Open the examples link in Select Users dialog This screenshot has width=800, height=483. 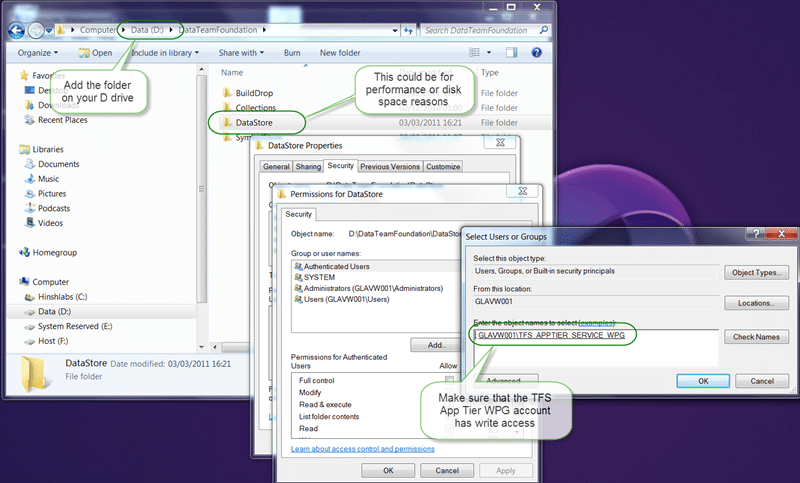click(597, 323)
